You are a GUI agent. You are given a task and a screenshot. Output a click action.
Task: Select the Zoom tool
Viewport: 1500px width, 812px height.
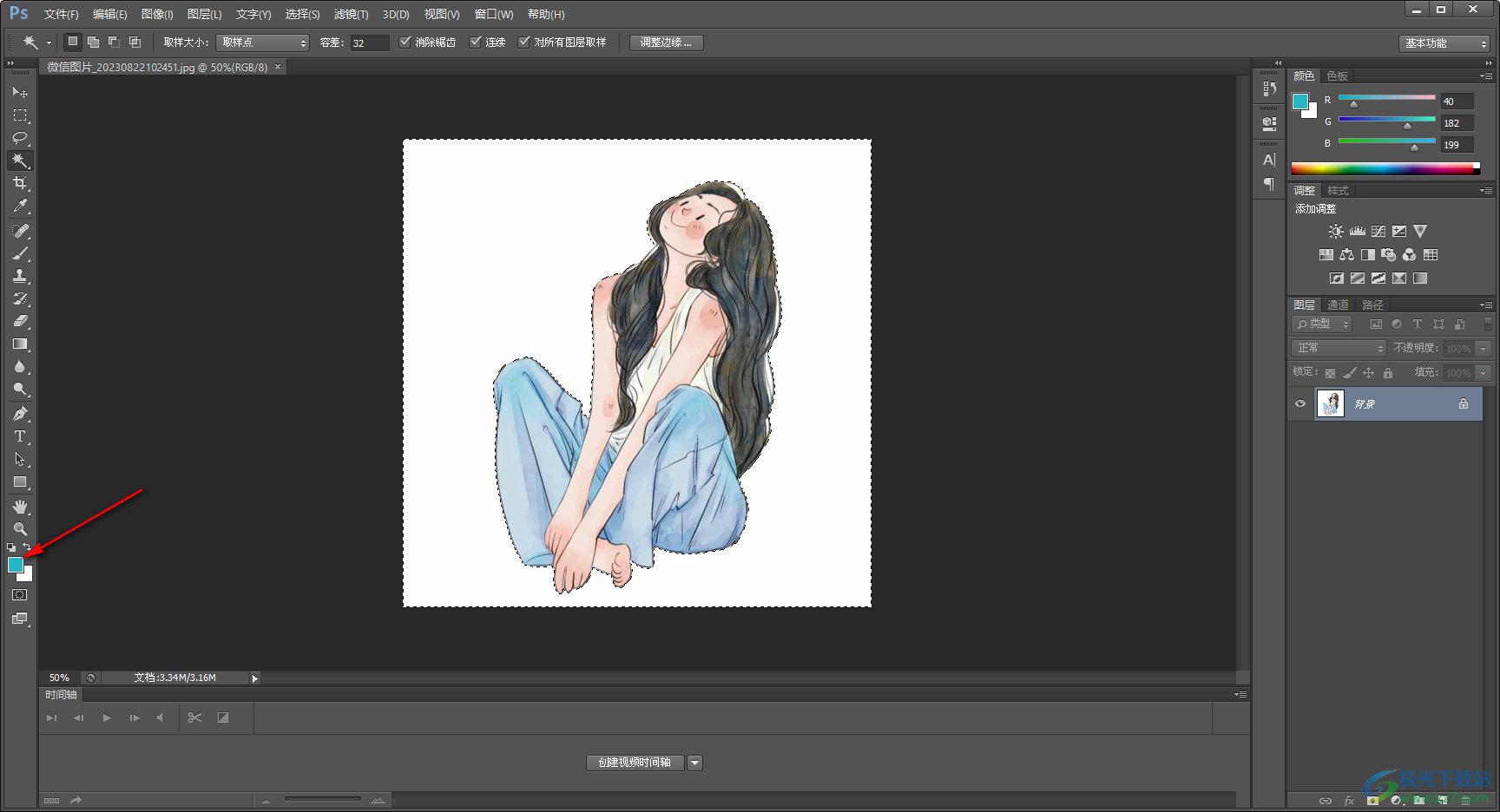tap(20, 528)
